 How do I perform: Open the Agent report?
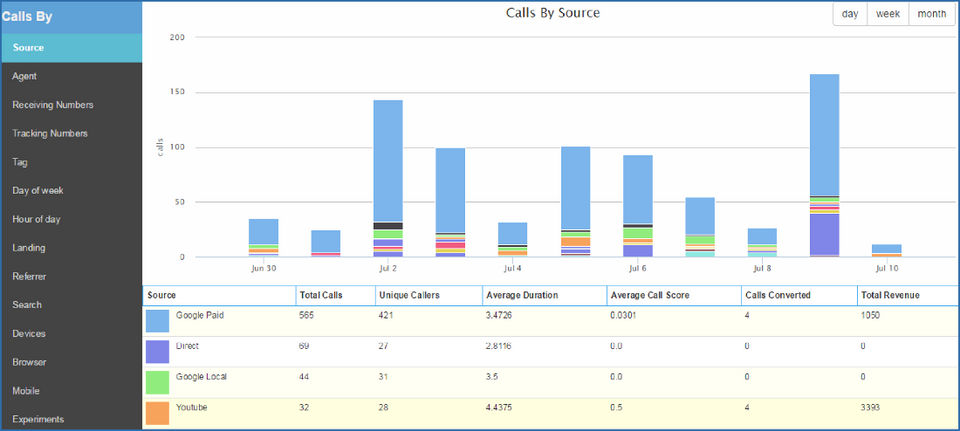tap(72, 77)
